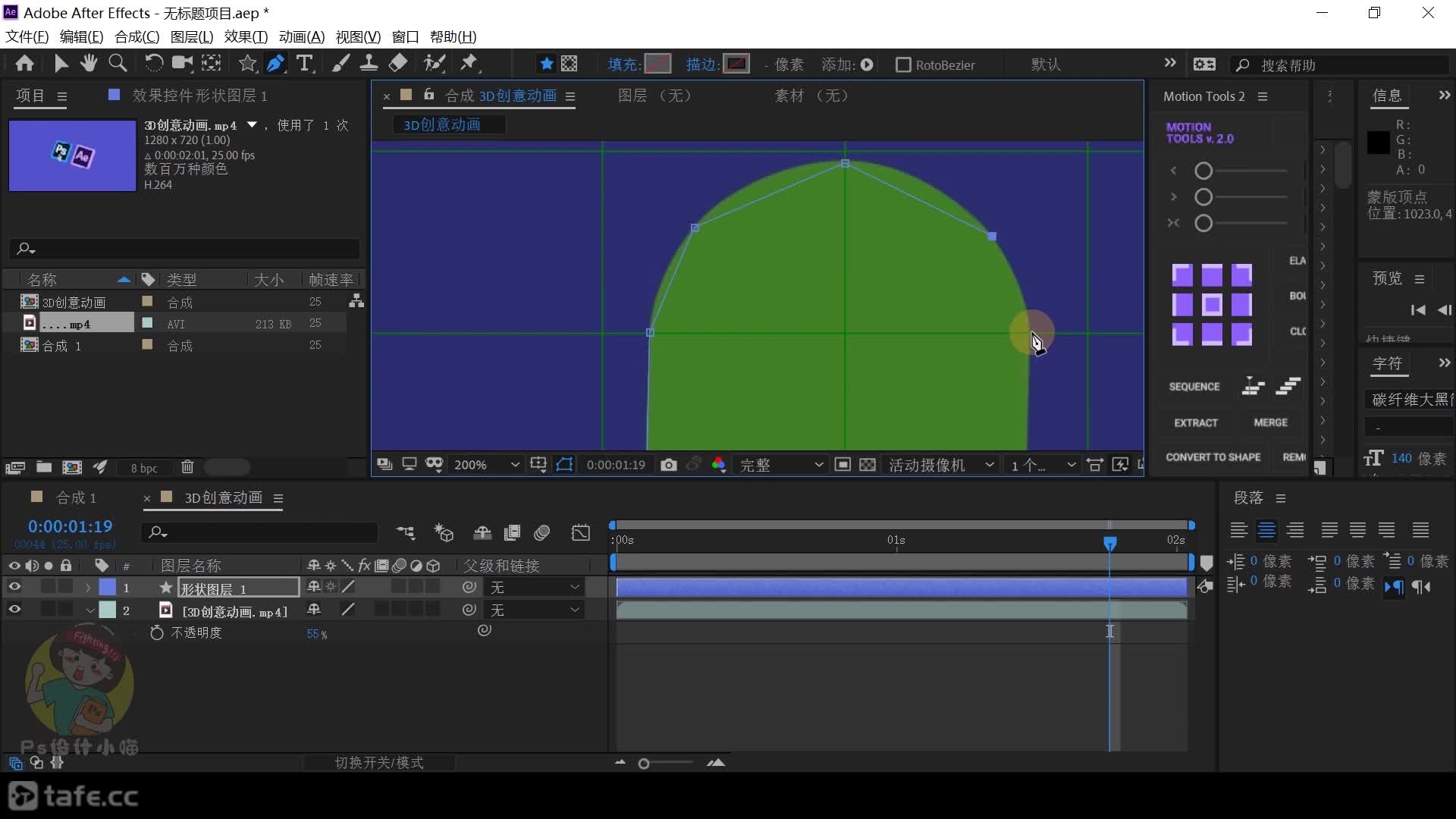This screenshot has height=819, width=1456.
Task: Click the EXTRACT button in Motion Tools
Action: (x=1196, y=423)
